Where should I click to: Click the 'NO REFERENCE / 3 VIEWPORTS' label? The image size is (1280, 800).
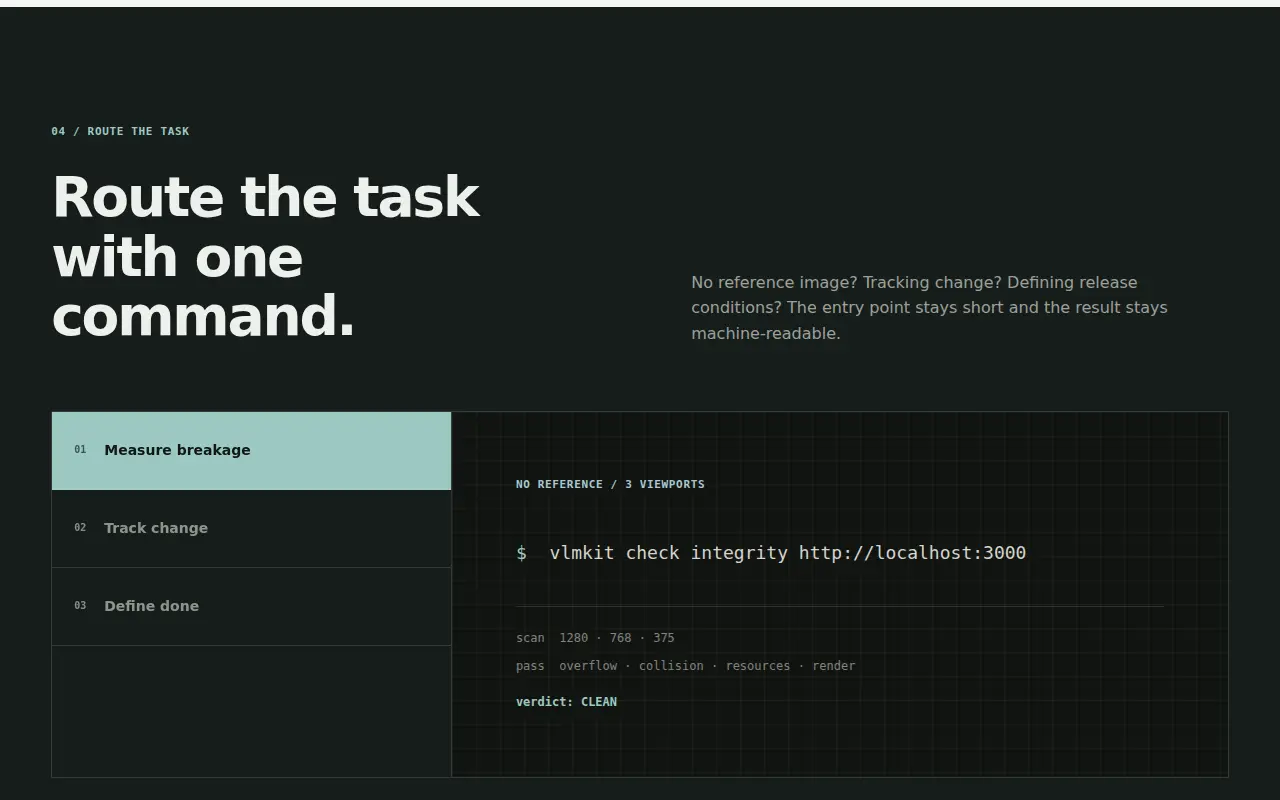pos(610,484)
